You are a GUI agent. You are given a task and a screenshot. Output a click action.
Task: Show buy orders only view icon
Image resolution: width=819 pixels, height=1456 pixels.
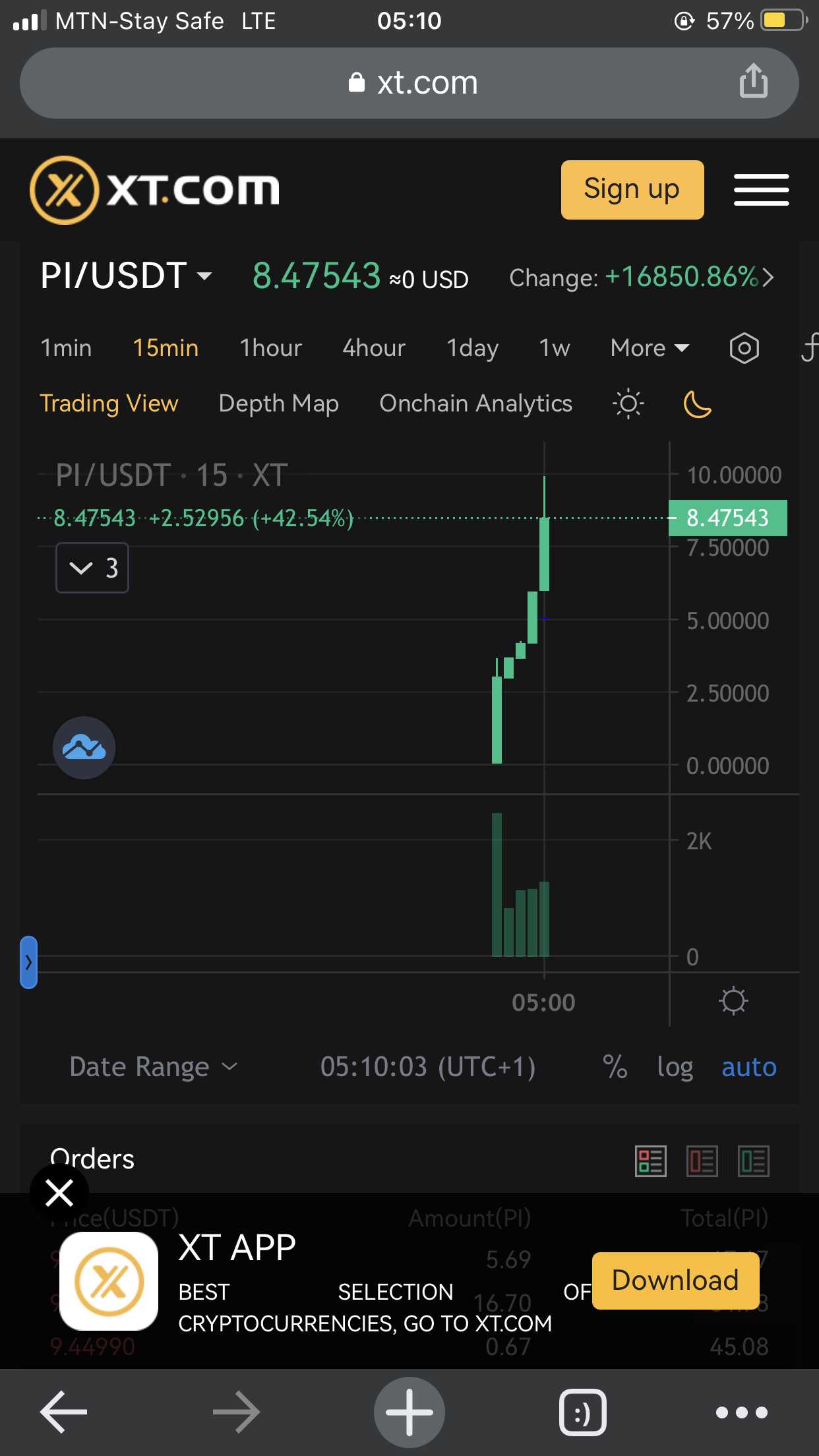click(753, 1161)
